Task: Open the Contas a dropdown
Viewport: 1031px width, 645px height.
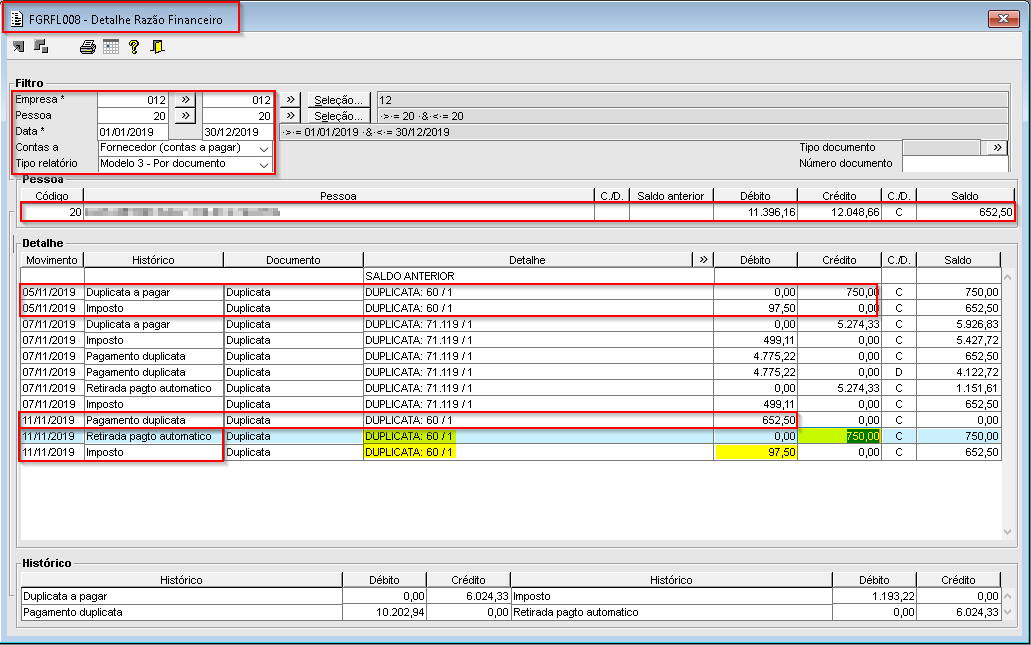Action: coord(264,147)
